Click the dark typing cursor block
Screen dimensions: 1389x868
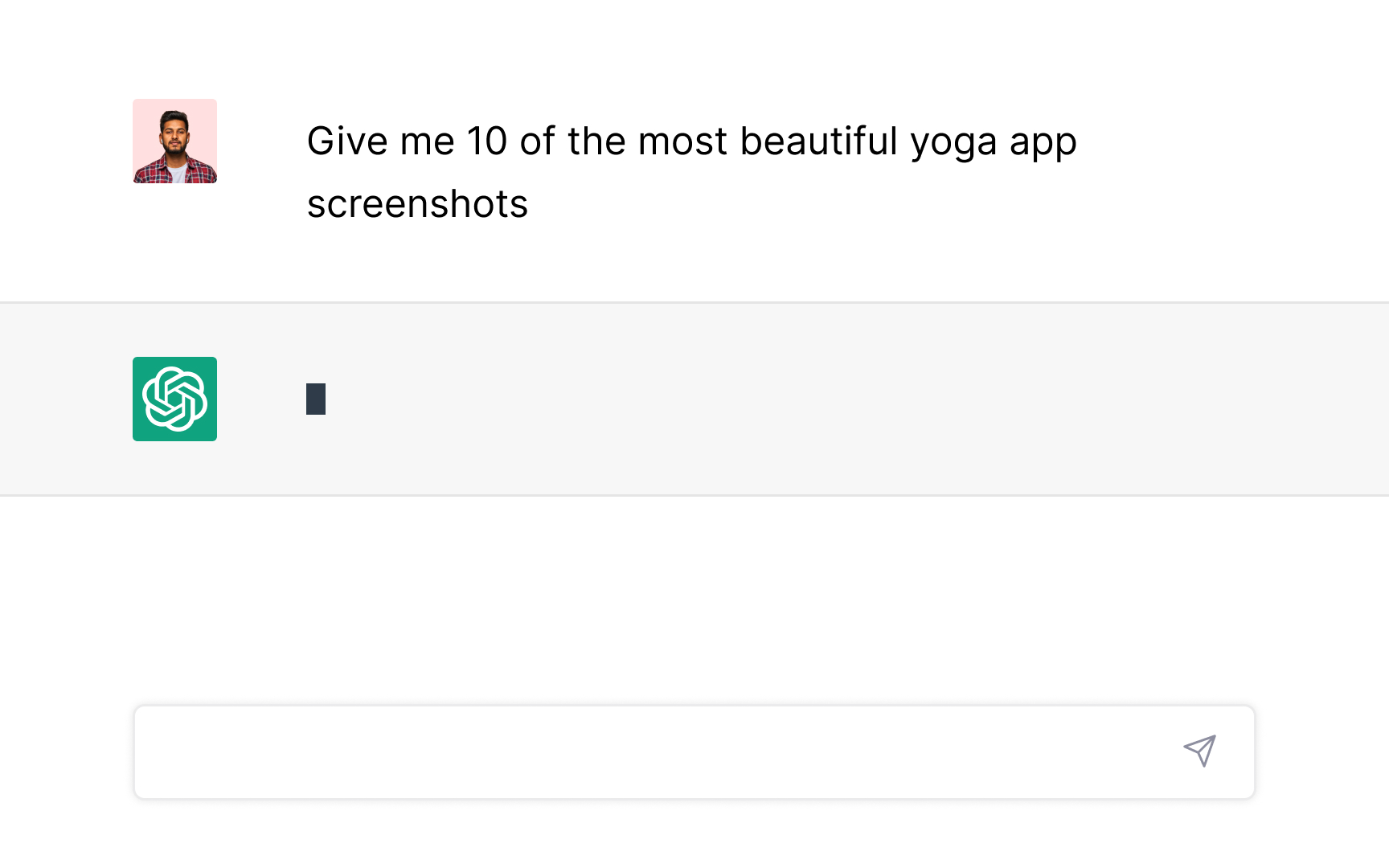pyautogui.click(x=316, y=399)
